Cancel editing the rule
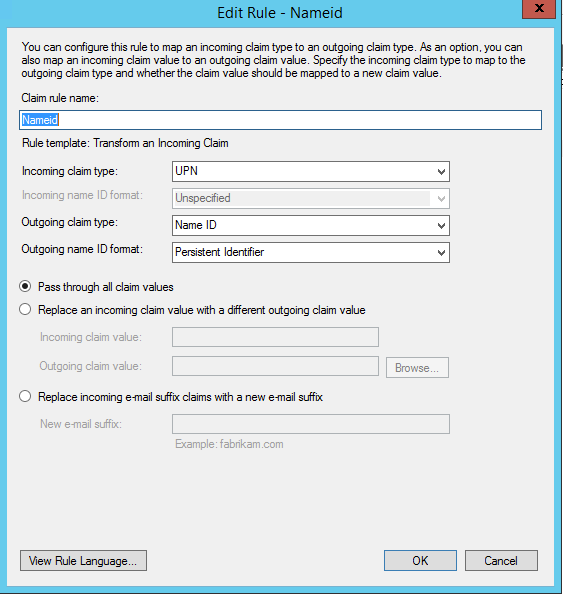Image resolution: width=563 pixels, height=594 pixels. pos(501,561)
